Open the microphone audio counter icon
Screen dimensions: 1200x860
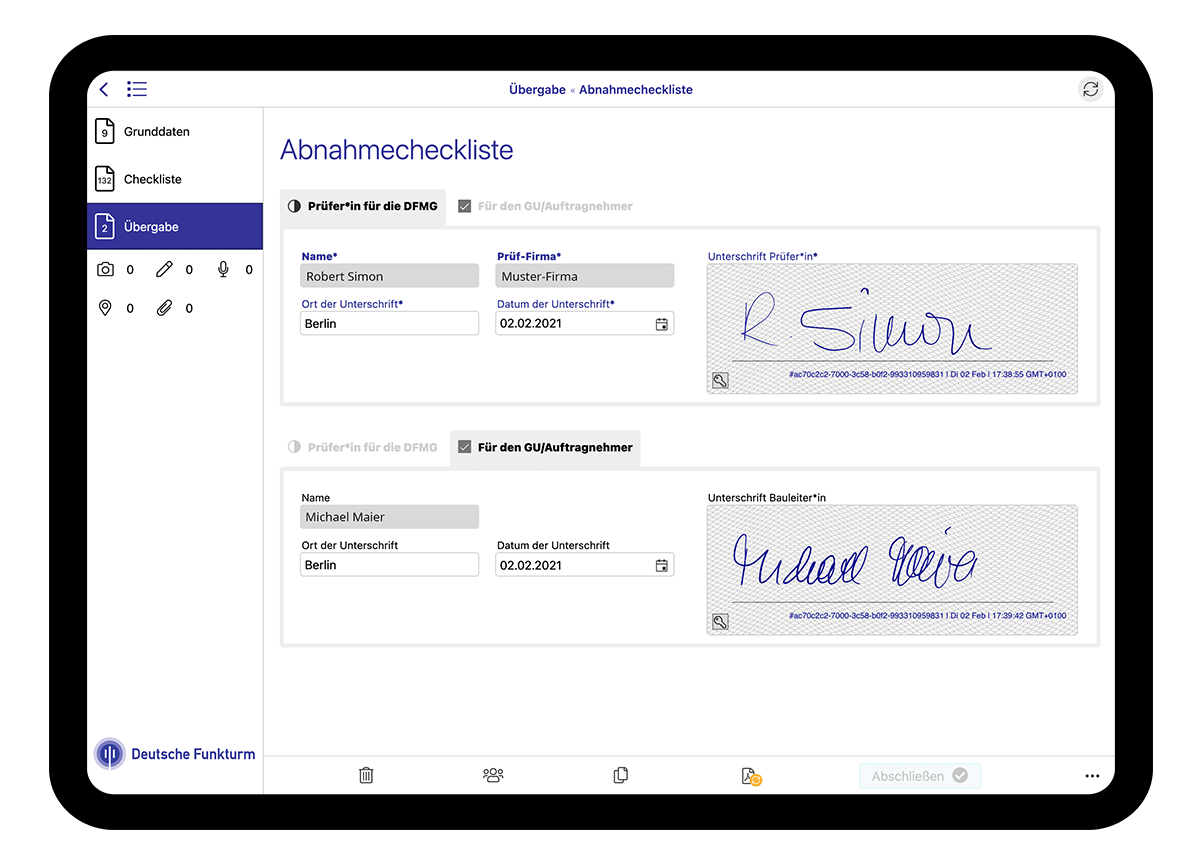pyautogui.click(x=223, y=269)
